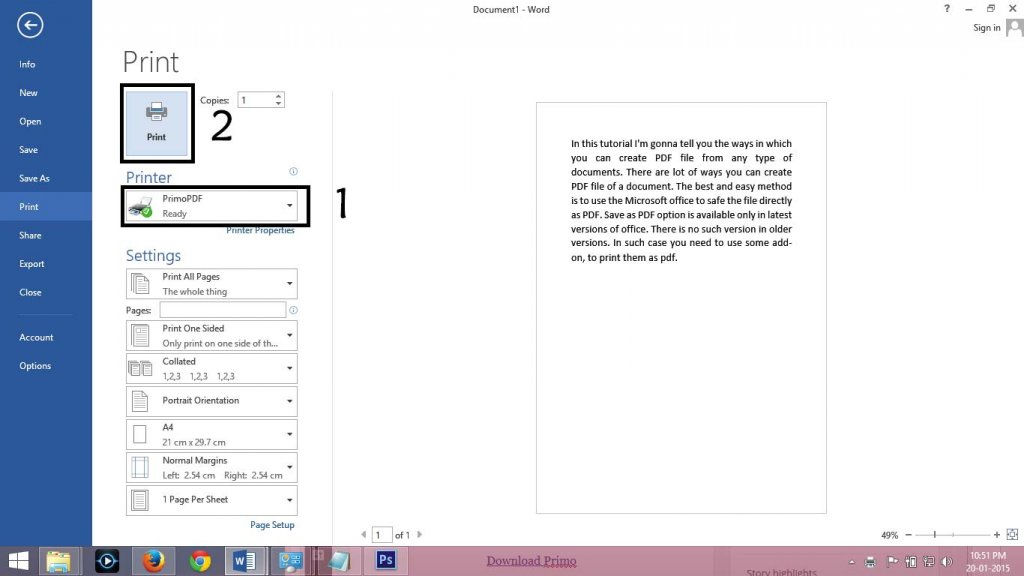The width and height of the screenshot is (1024, 576).
Task: Switch to Word in the taskbar
Action: coord(245,561)
